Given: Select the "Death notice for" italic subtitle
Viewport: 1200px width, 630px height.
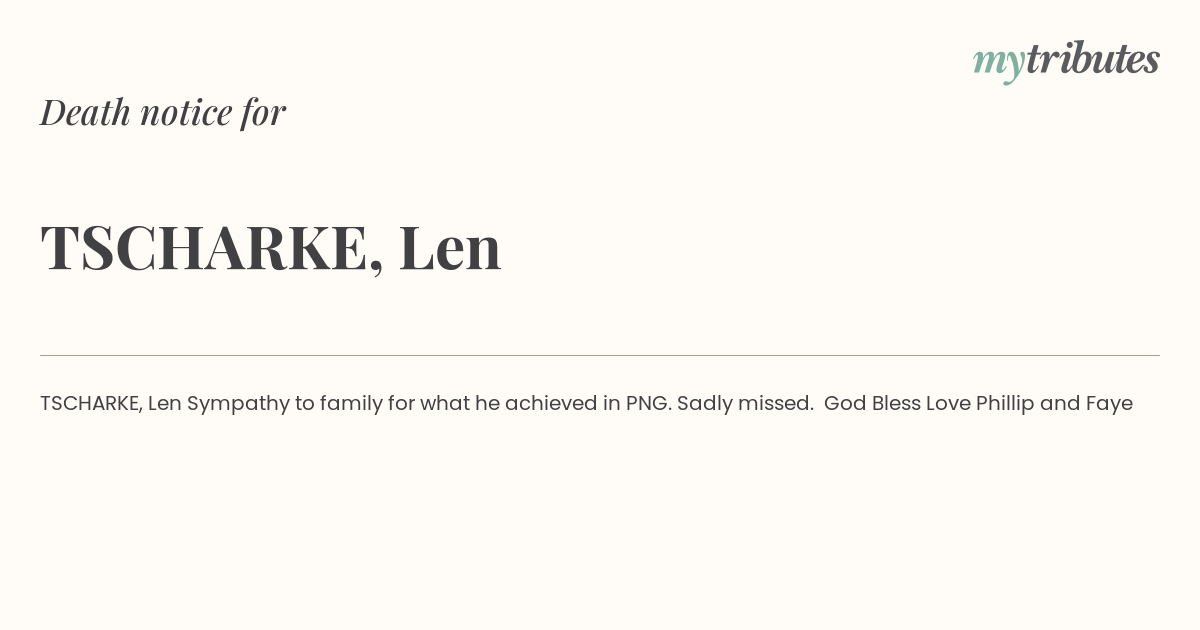Looking at the screenshot, I should (x=163, y=112).
